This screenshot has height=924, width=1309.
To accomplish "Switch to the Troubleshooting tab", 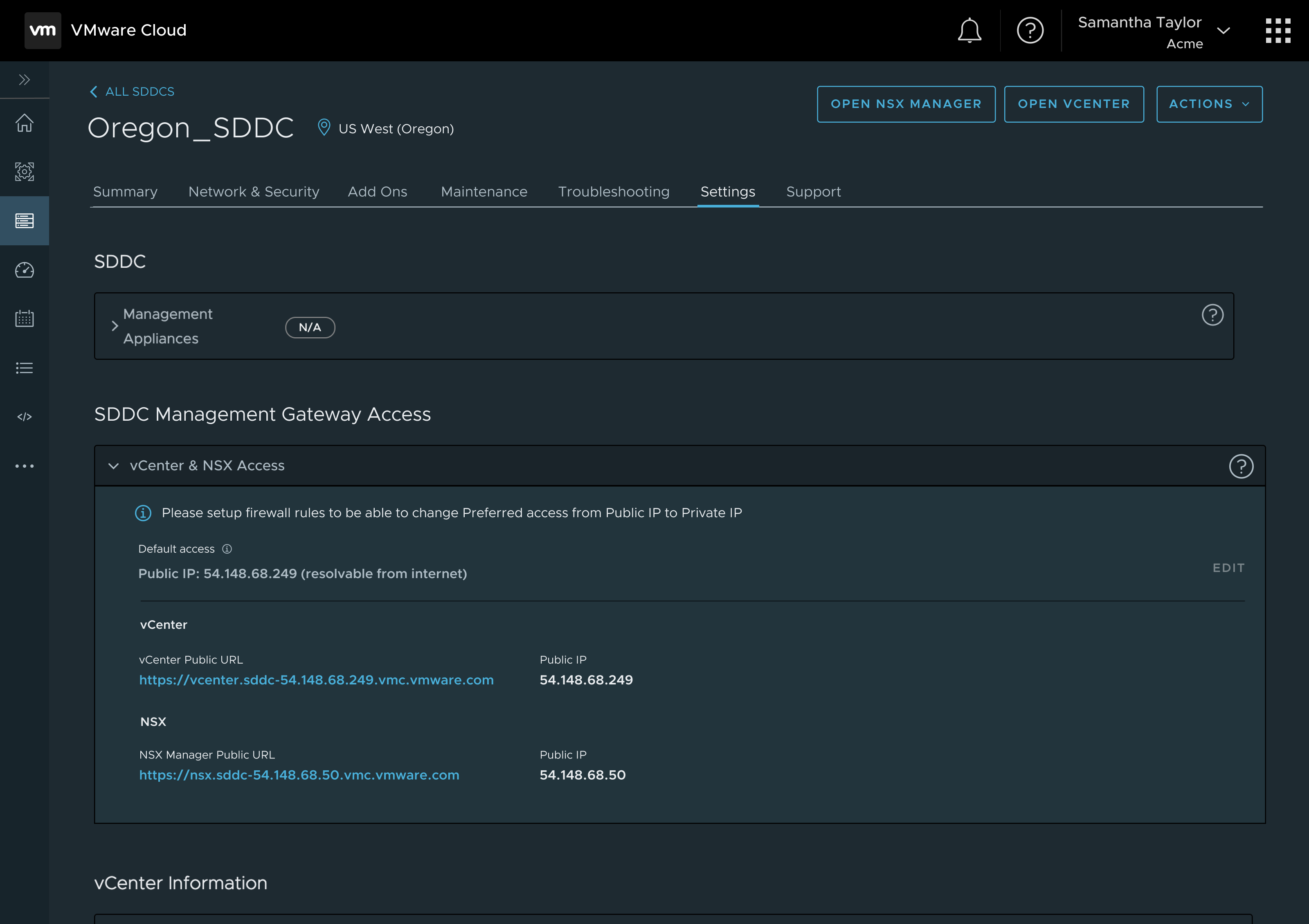I will (x=614, y=192).
